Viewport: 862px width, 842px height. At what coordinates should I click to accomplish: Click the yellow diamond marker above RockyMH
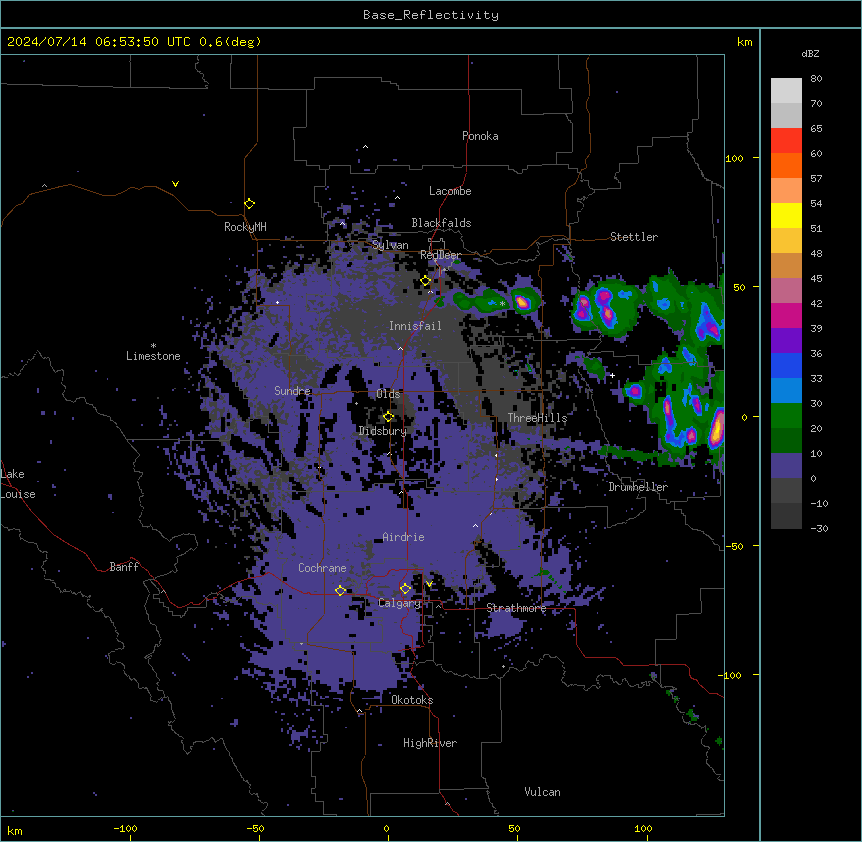tap(250, 204)
